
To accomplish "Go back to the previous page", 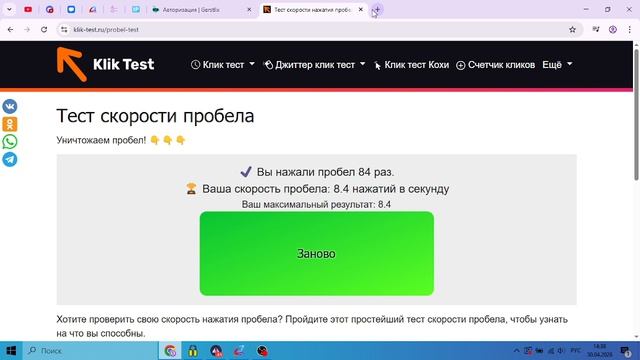I will (11, 29).
